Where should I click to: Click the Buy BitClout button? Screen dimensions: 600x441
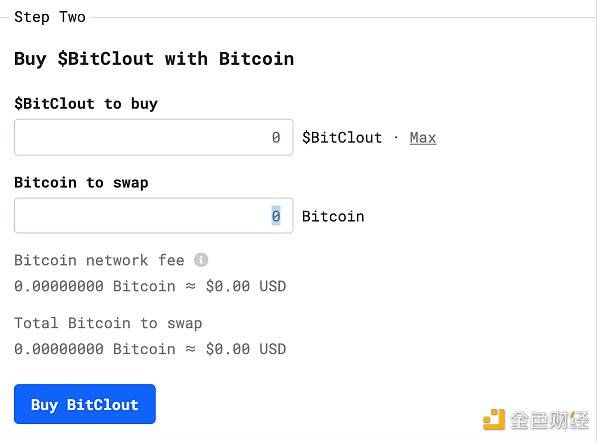click(x=85, y=404)
